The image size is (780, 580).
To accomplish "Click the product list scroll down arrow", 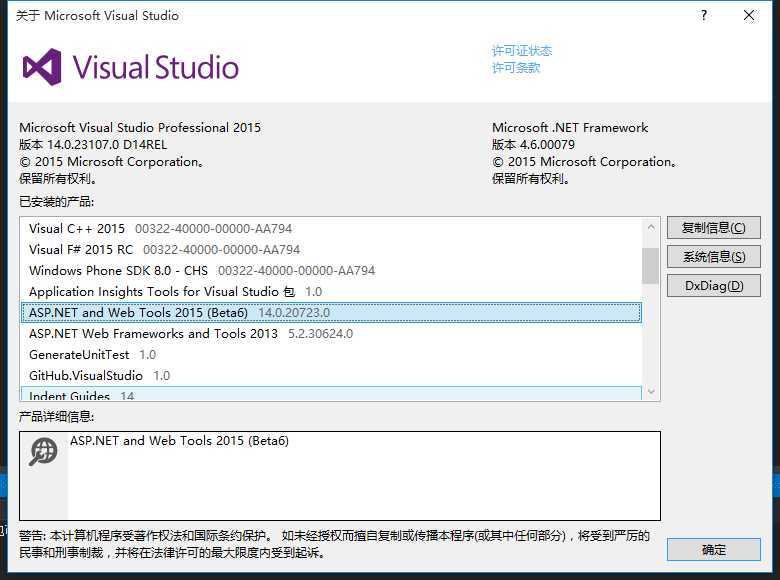I will (x=651, y=392).
